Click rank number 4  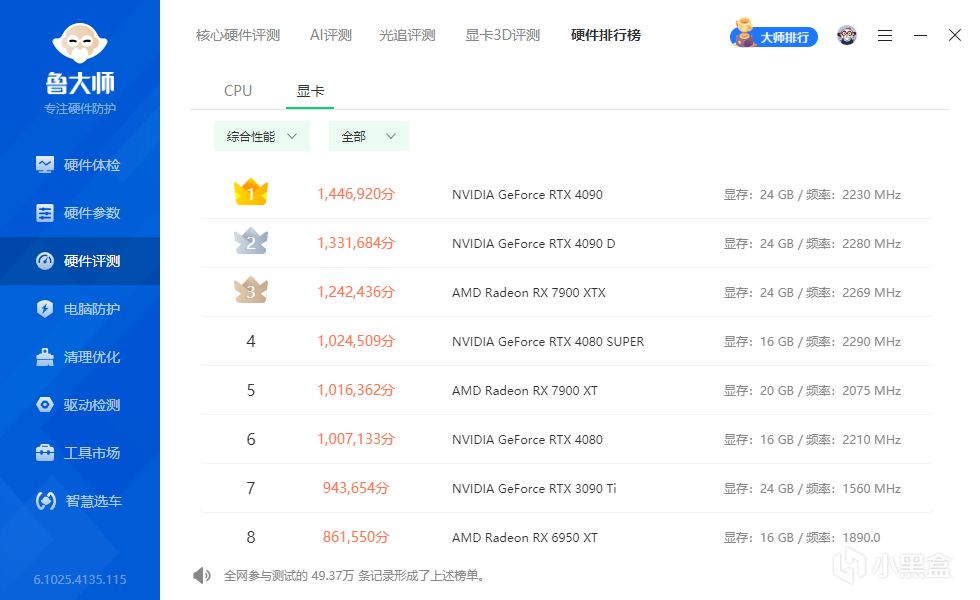coord(251,341)
